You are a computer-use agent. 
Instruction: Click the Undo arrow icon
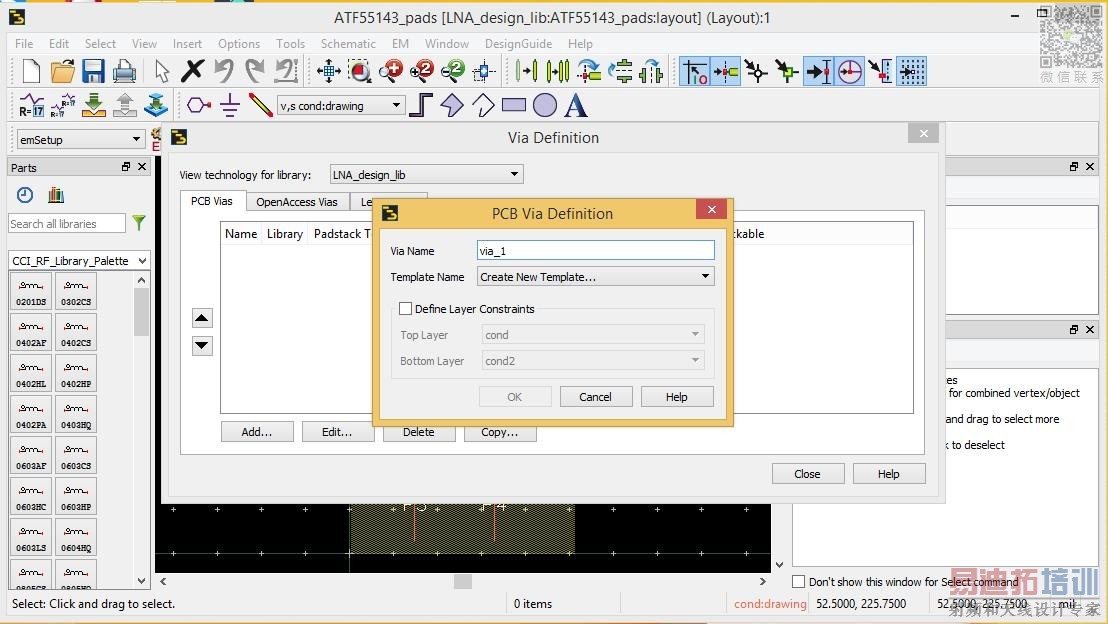point(224,71)
